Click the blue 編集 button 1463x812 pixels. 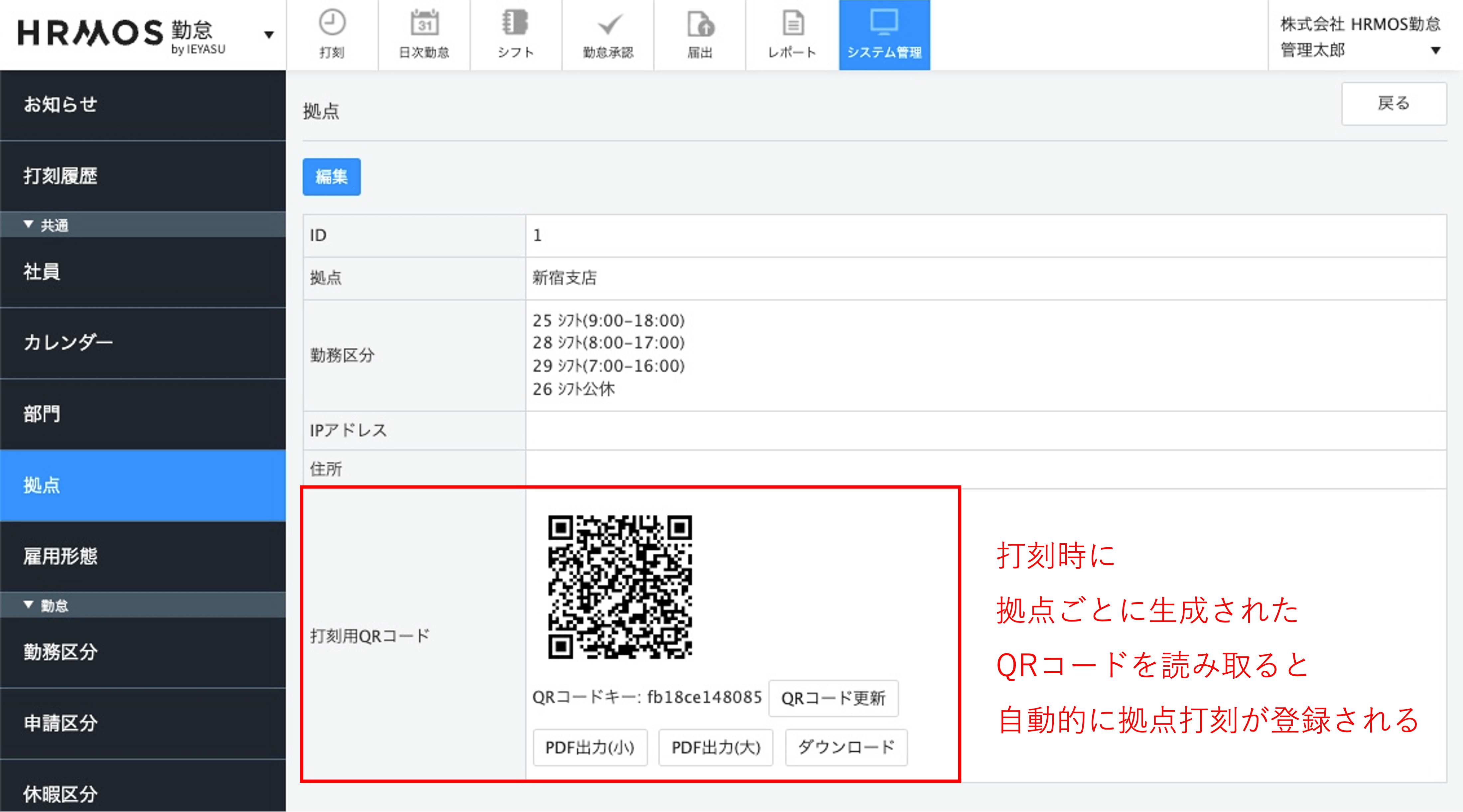coord(331,177)
